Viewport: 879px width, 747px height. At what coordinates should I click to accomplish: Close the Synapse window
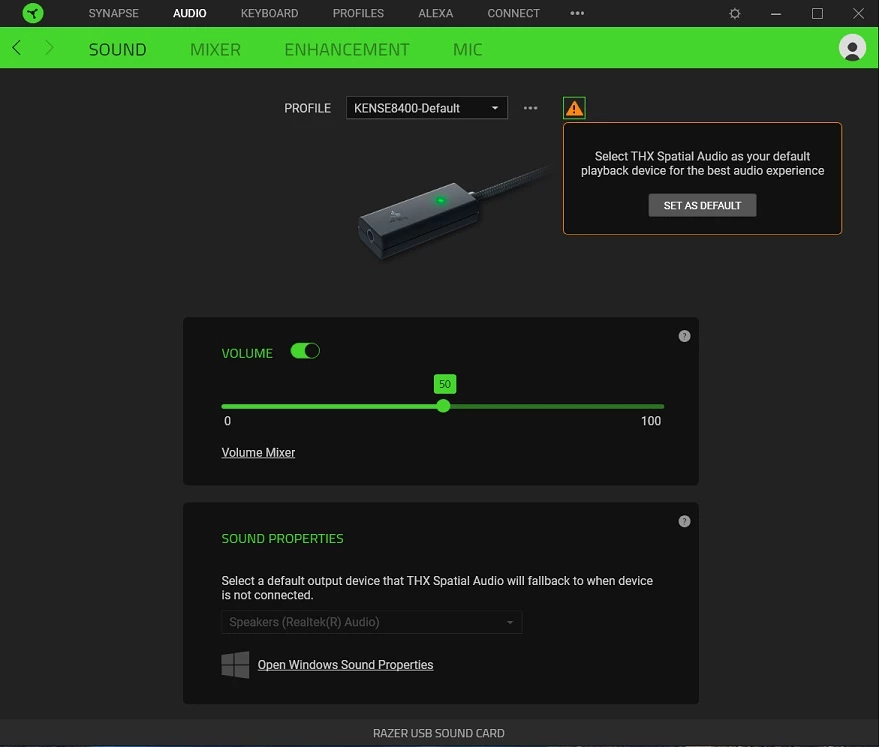(x=858, y=13)
